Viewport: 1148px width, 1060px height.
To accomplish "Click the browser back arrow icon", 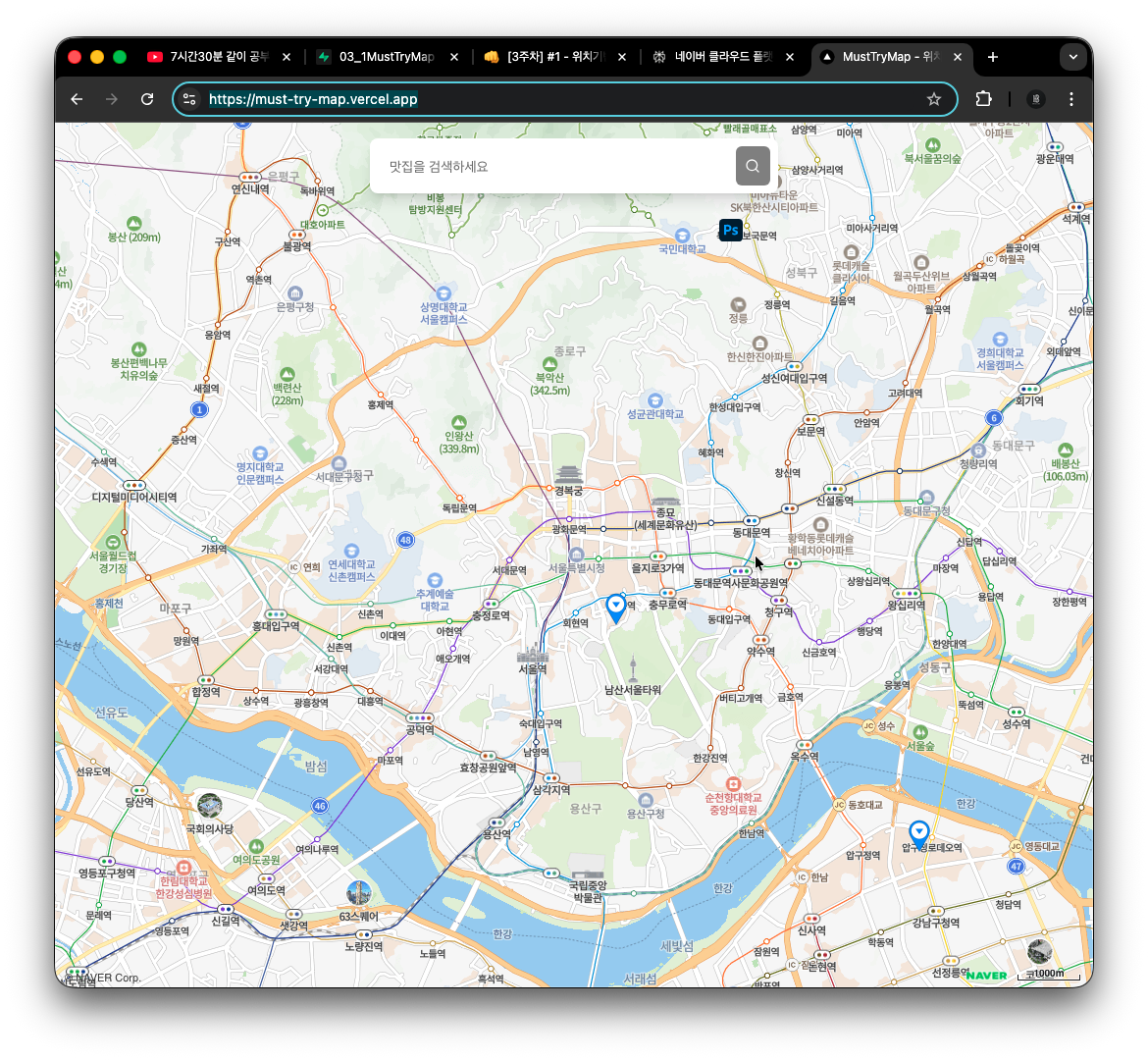I will point(76,99).
